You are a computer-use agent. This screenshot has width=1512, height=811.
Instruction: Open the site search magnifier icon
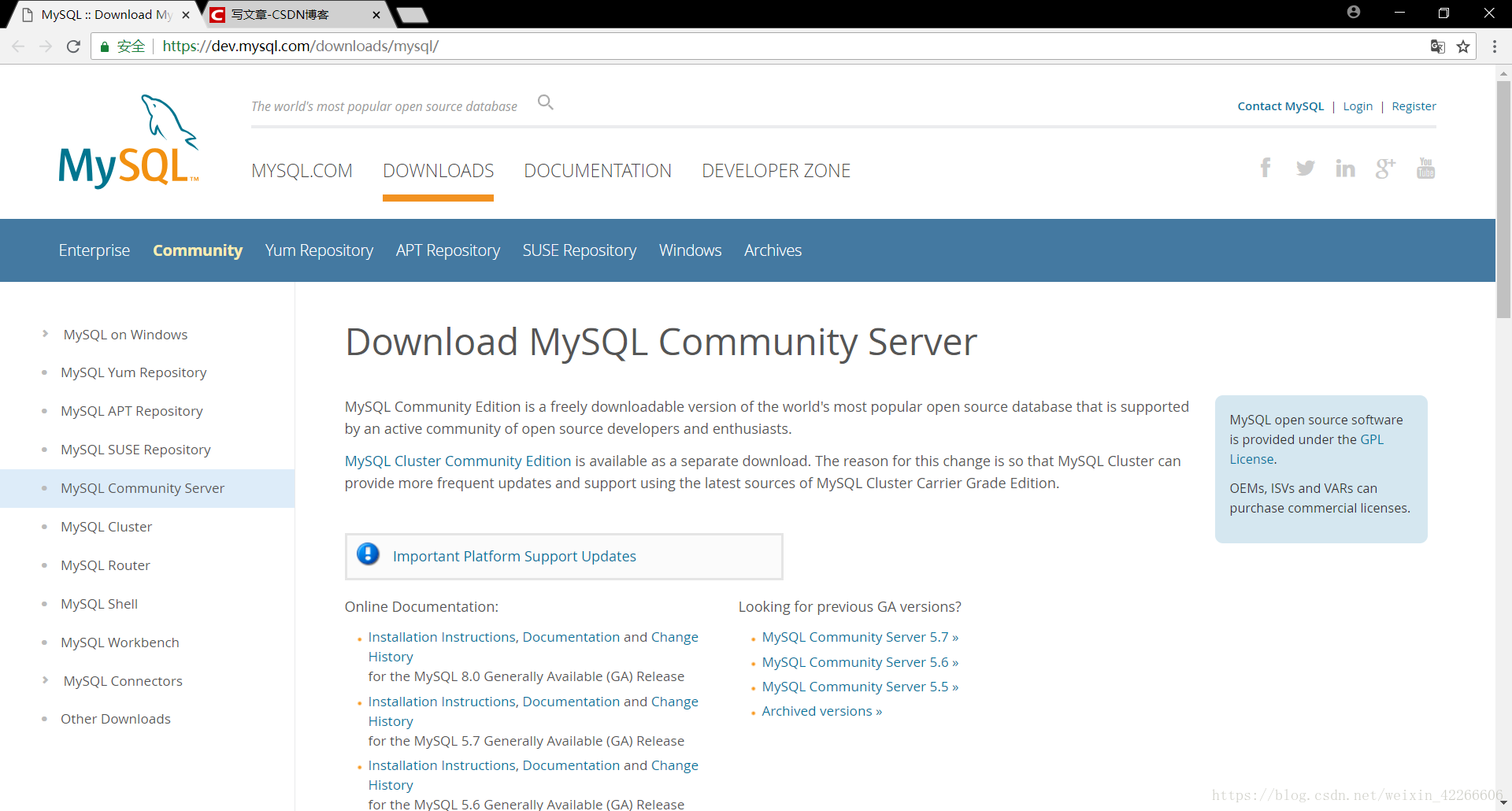pos(546,102)
